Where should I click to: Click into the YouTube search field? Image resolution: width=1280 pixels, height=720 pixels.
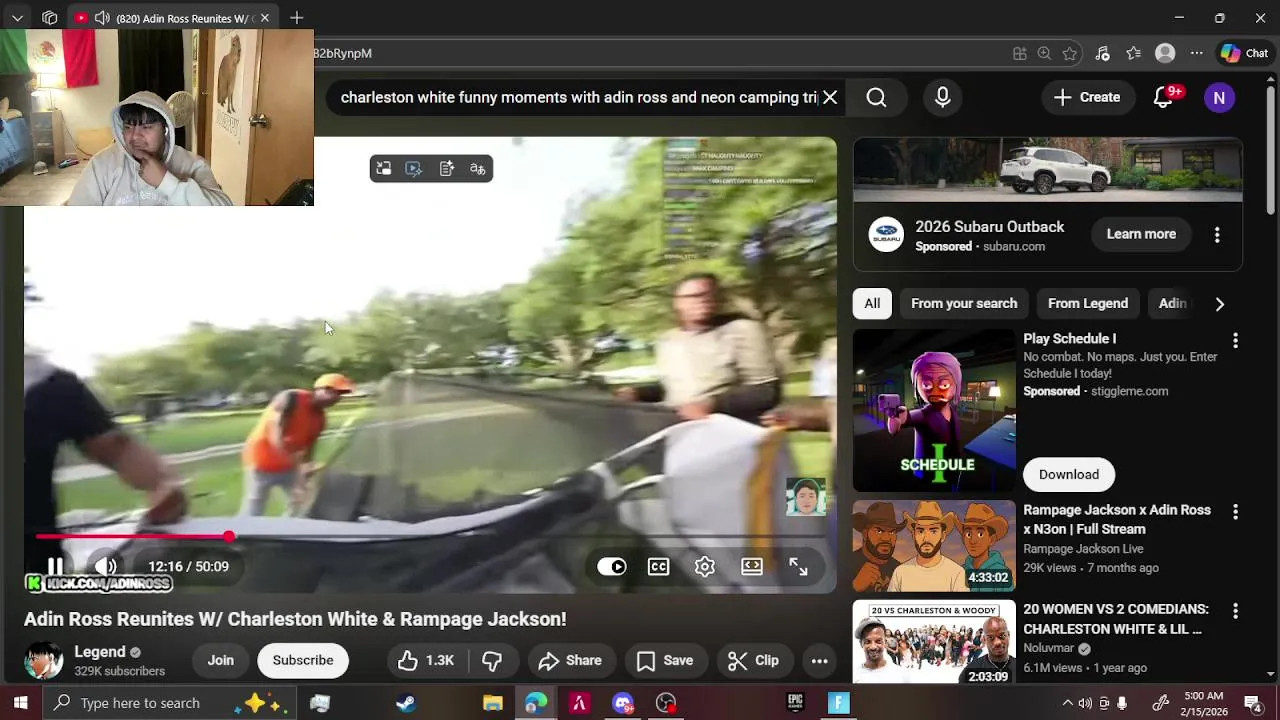coord(578,97)
